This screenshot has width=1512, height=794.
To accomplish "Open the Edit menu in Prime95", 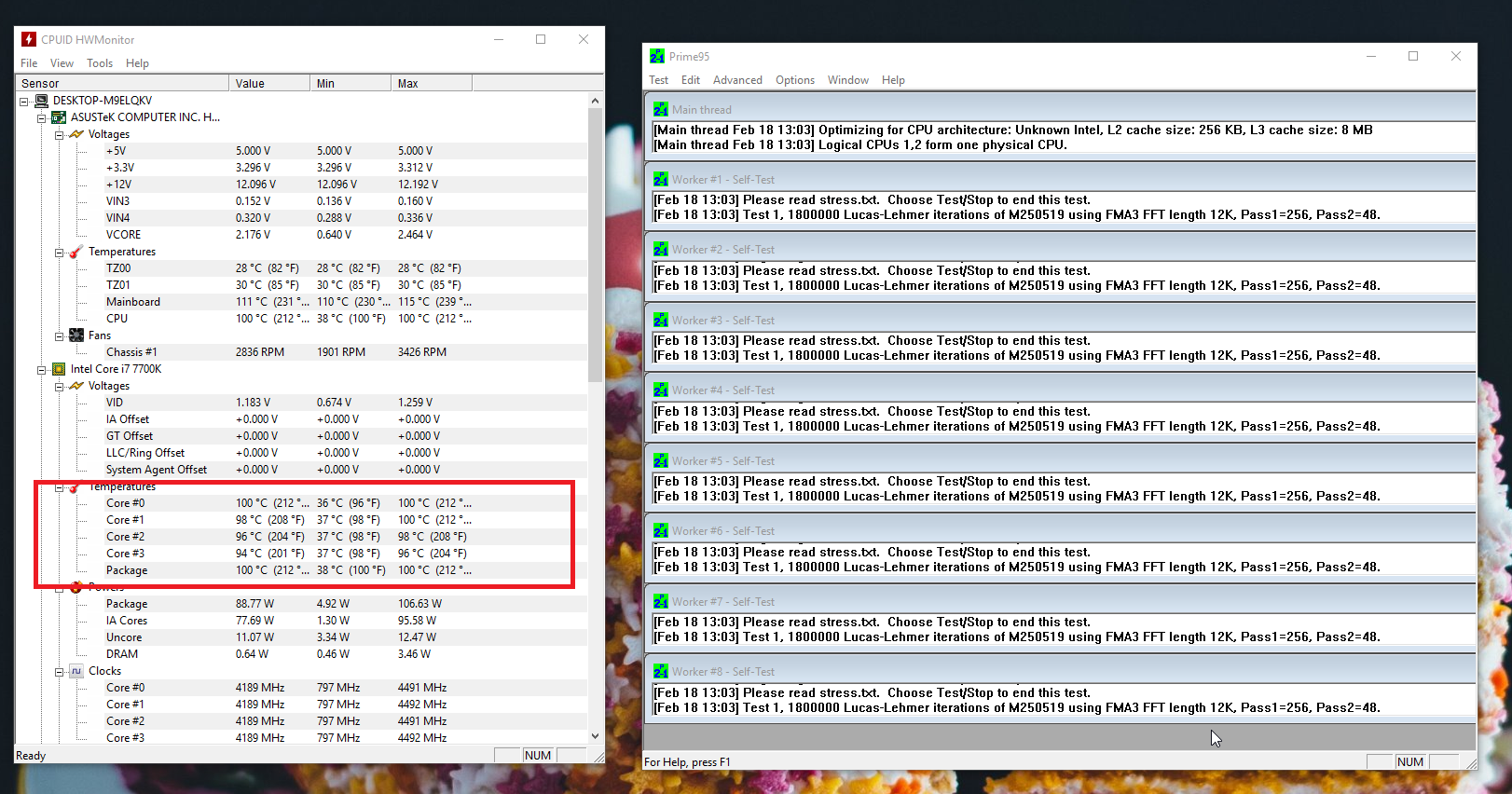I will 691,80.
